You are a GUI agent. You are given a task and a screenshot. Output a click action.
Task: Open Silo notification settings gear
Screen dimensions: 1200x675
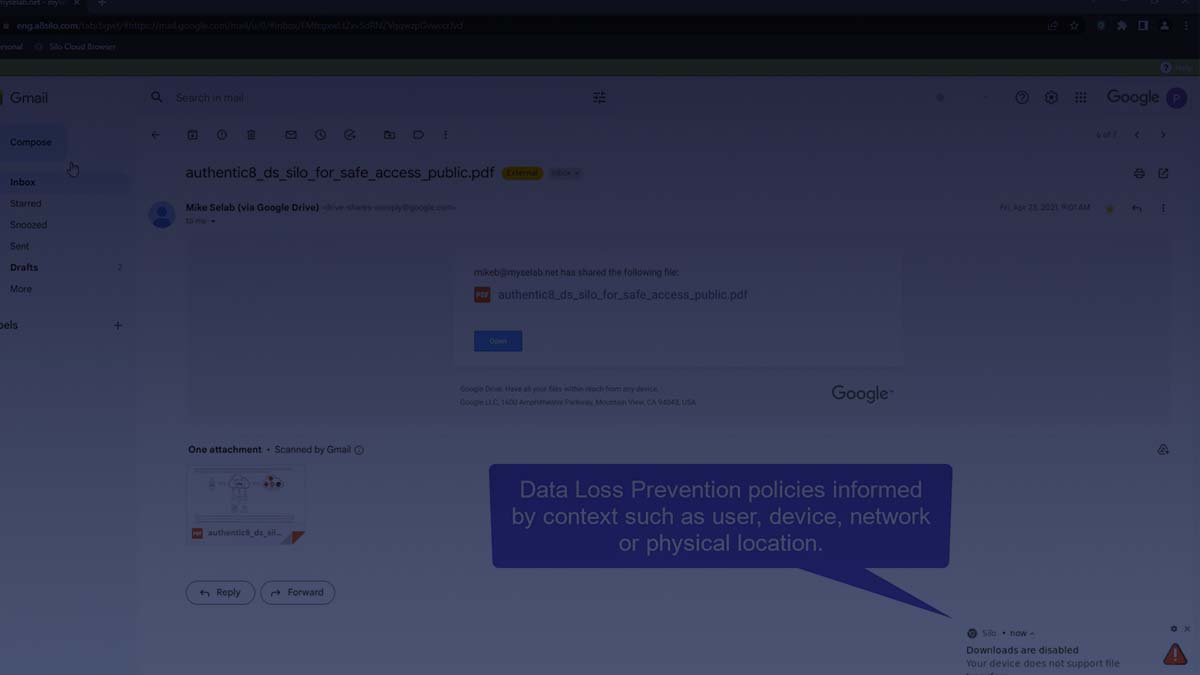pos(1174,629)
